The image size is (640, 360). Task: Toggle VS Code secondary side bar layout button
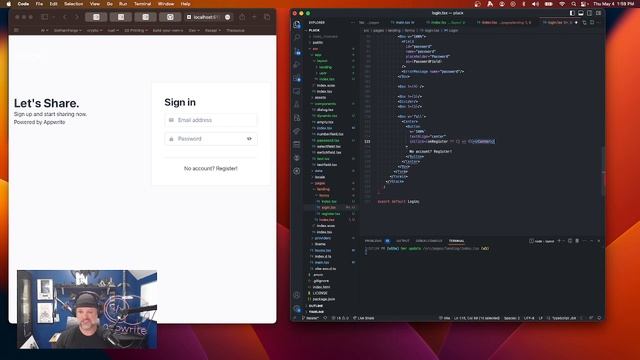pyautogui.click(x=589, y=13)
